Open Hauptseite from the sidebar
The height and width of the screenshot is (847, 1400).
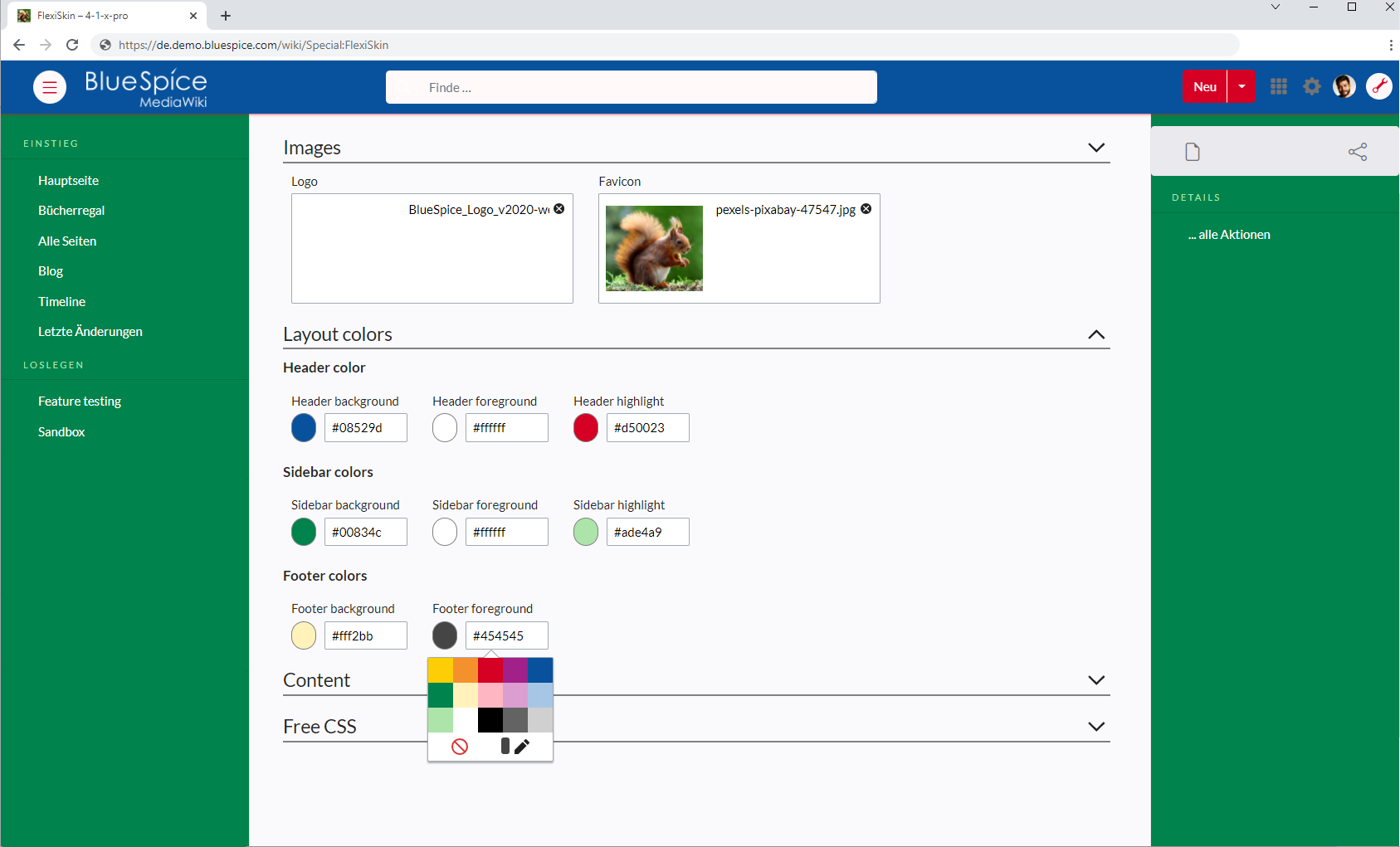68,181
